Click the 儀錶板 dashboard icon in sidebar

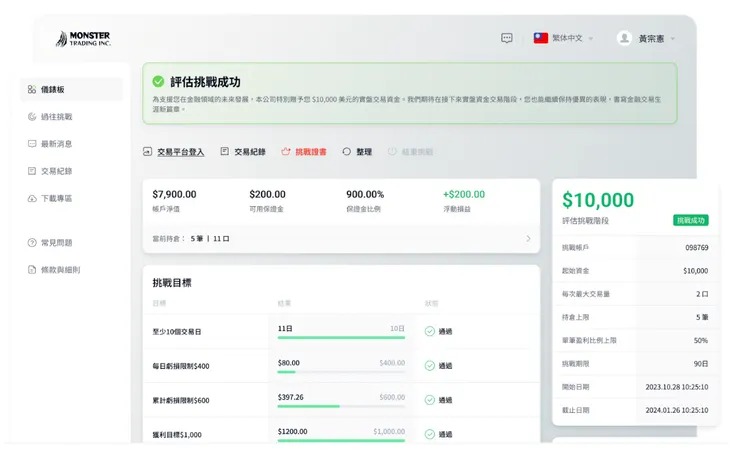pos(32,89)
